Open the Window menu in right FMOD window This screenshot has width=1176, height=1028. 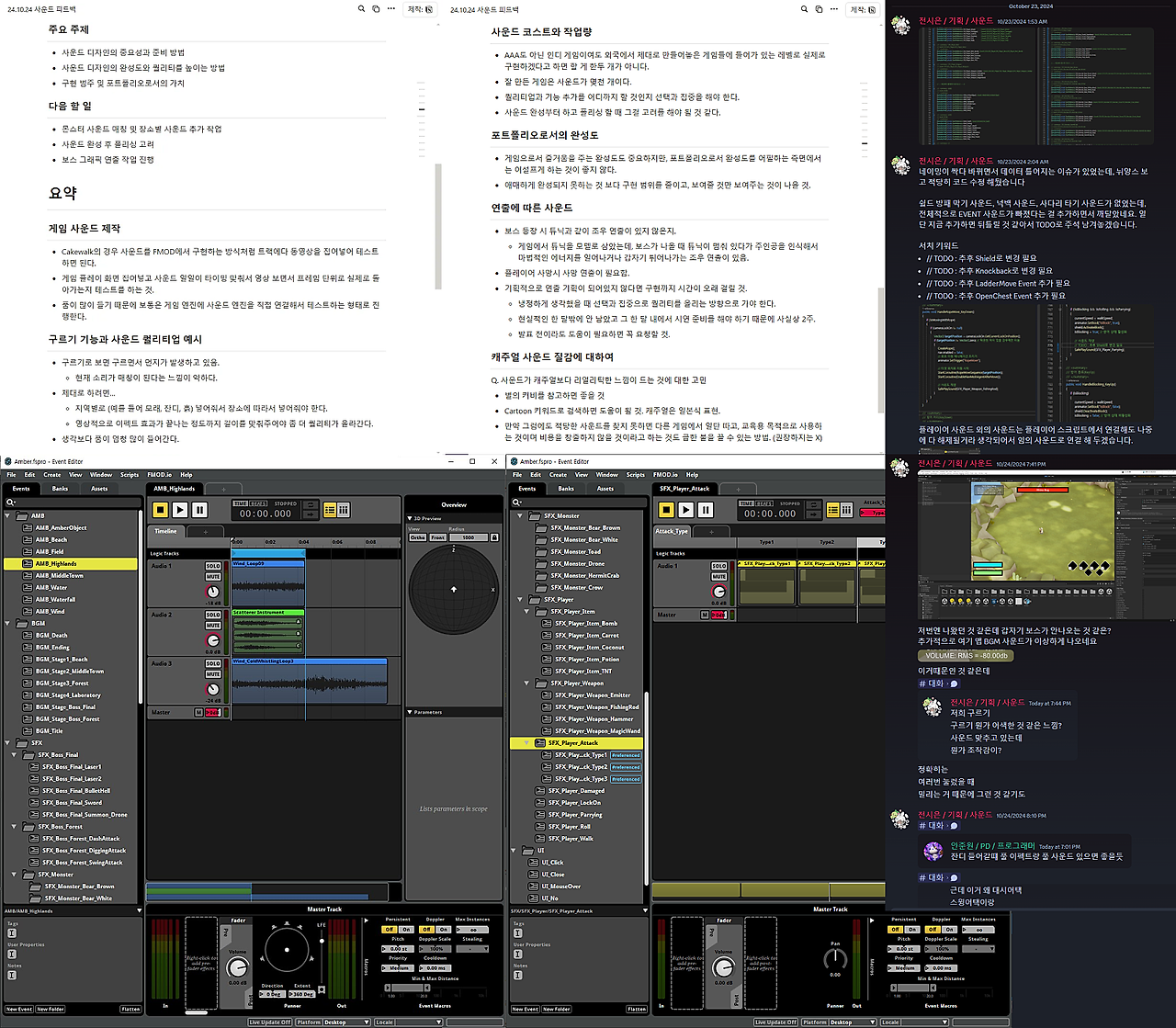coord(606,475)
